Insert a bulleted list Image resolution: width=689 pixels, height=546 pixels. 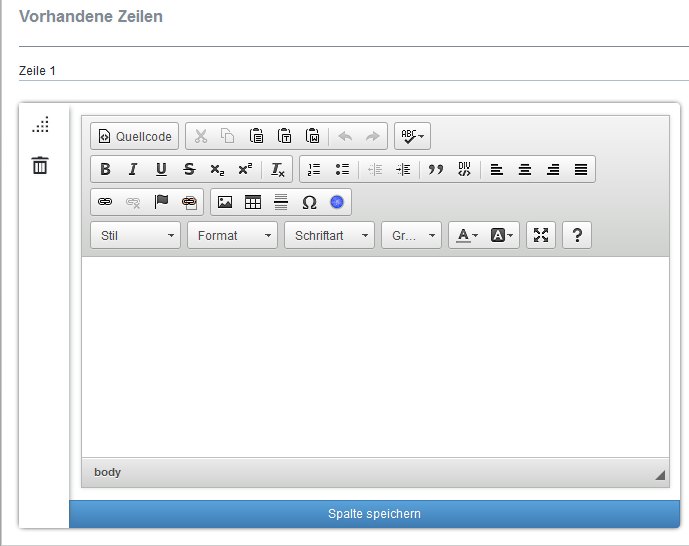pos(342,169)
